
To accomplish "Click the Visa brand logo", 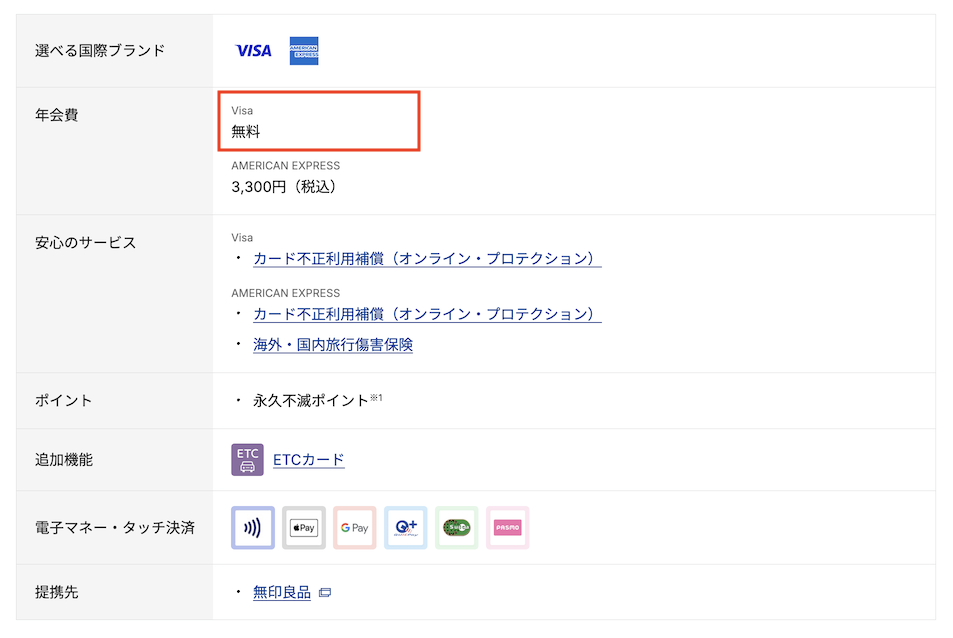I will pos(253,50).
